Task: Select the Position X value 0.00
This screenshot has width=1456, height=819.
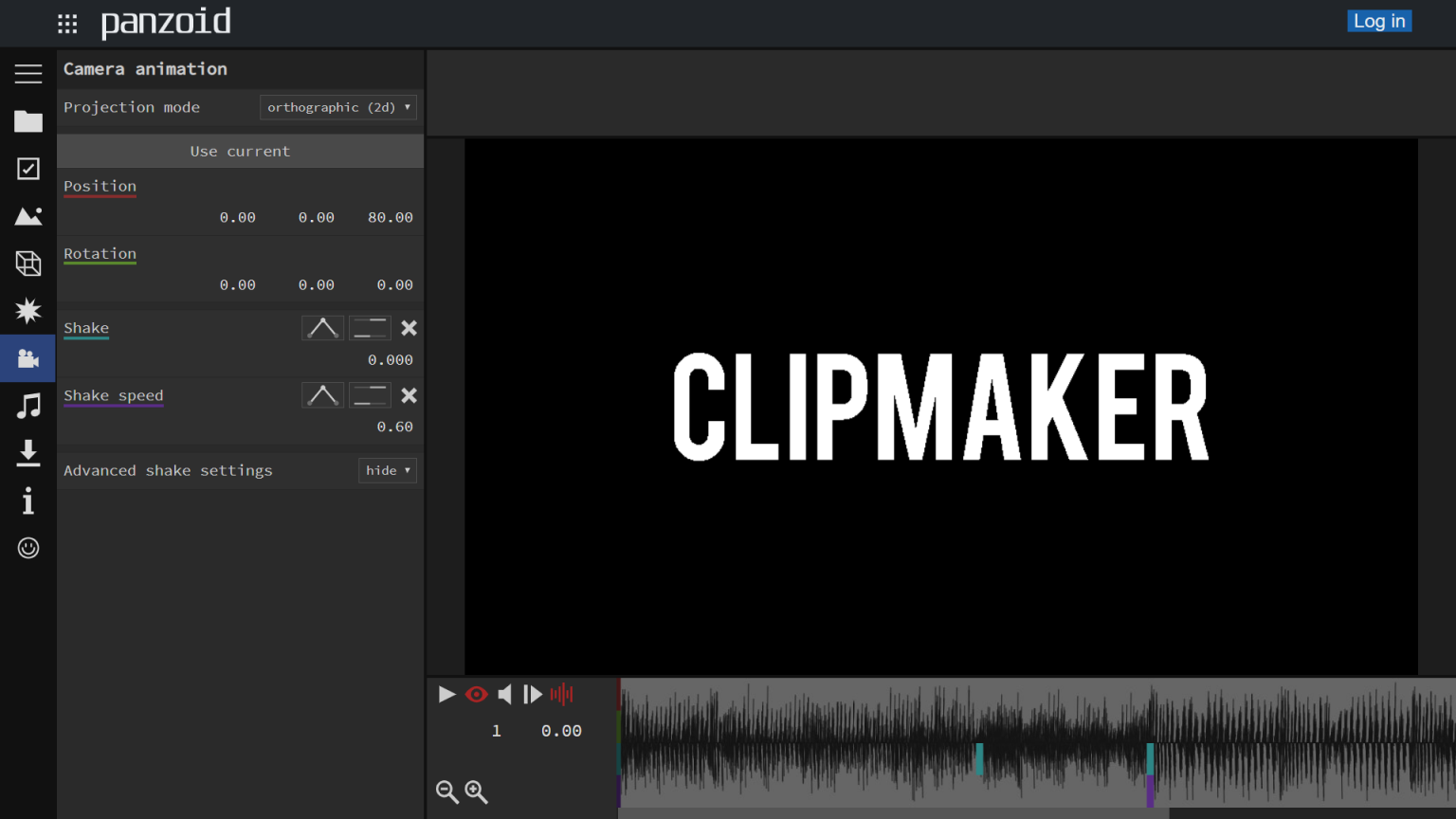Action: click(x=237, y=217)
